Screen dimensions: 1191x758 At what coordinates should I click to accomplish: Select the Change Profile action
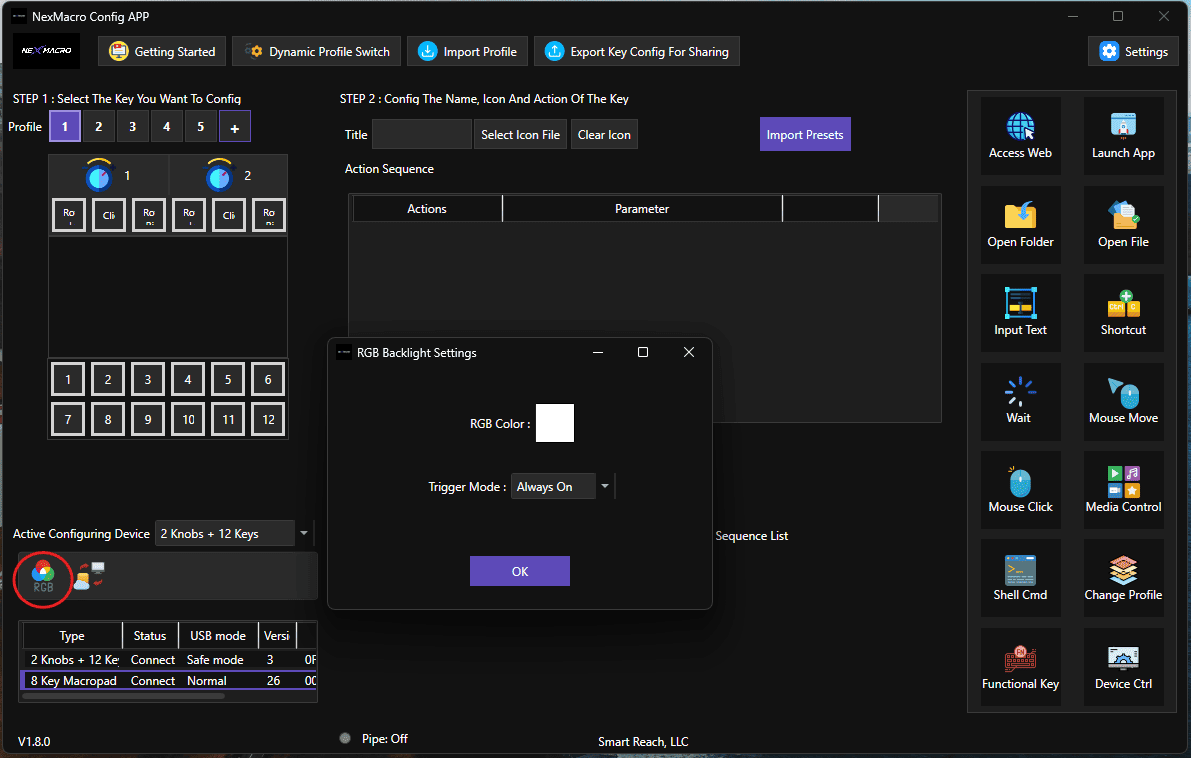click(1123, 579)
